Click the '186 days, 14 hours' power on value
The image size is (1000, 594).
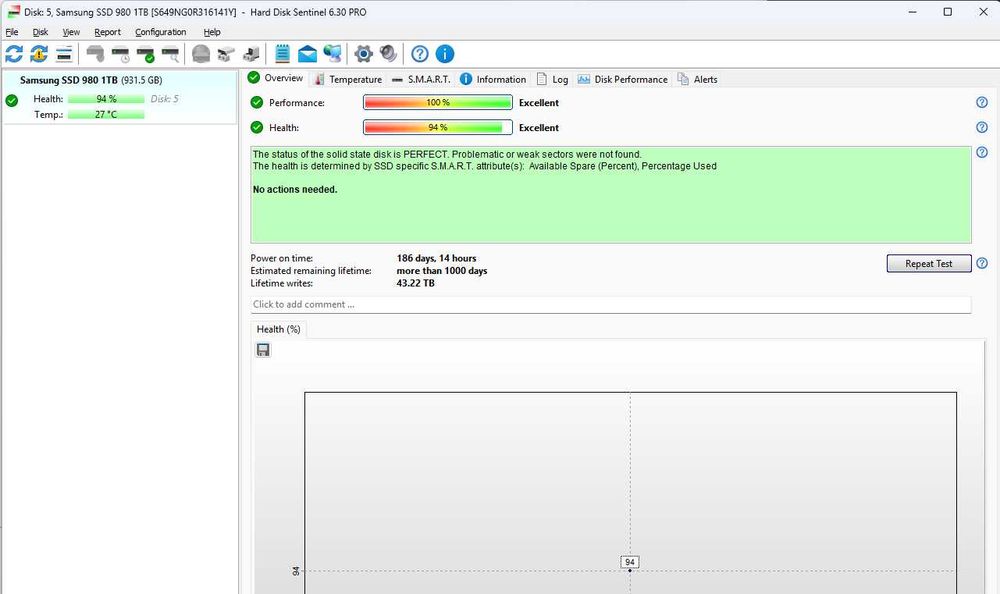click(x=436, y=258)
